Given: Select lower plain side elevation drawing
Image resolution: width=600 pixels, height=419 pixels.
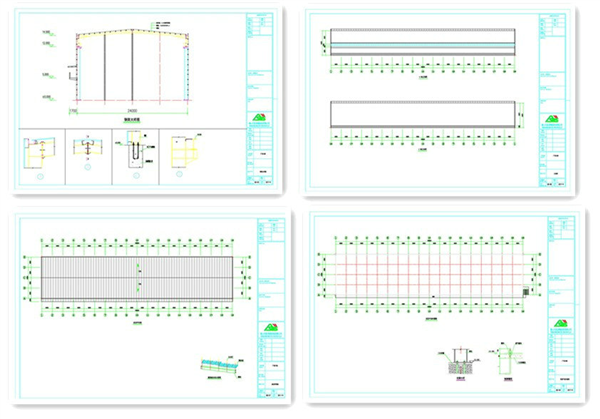Looking at the screenshot, I should pyautogui.click(x=422, y=114).
